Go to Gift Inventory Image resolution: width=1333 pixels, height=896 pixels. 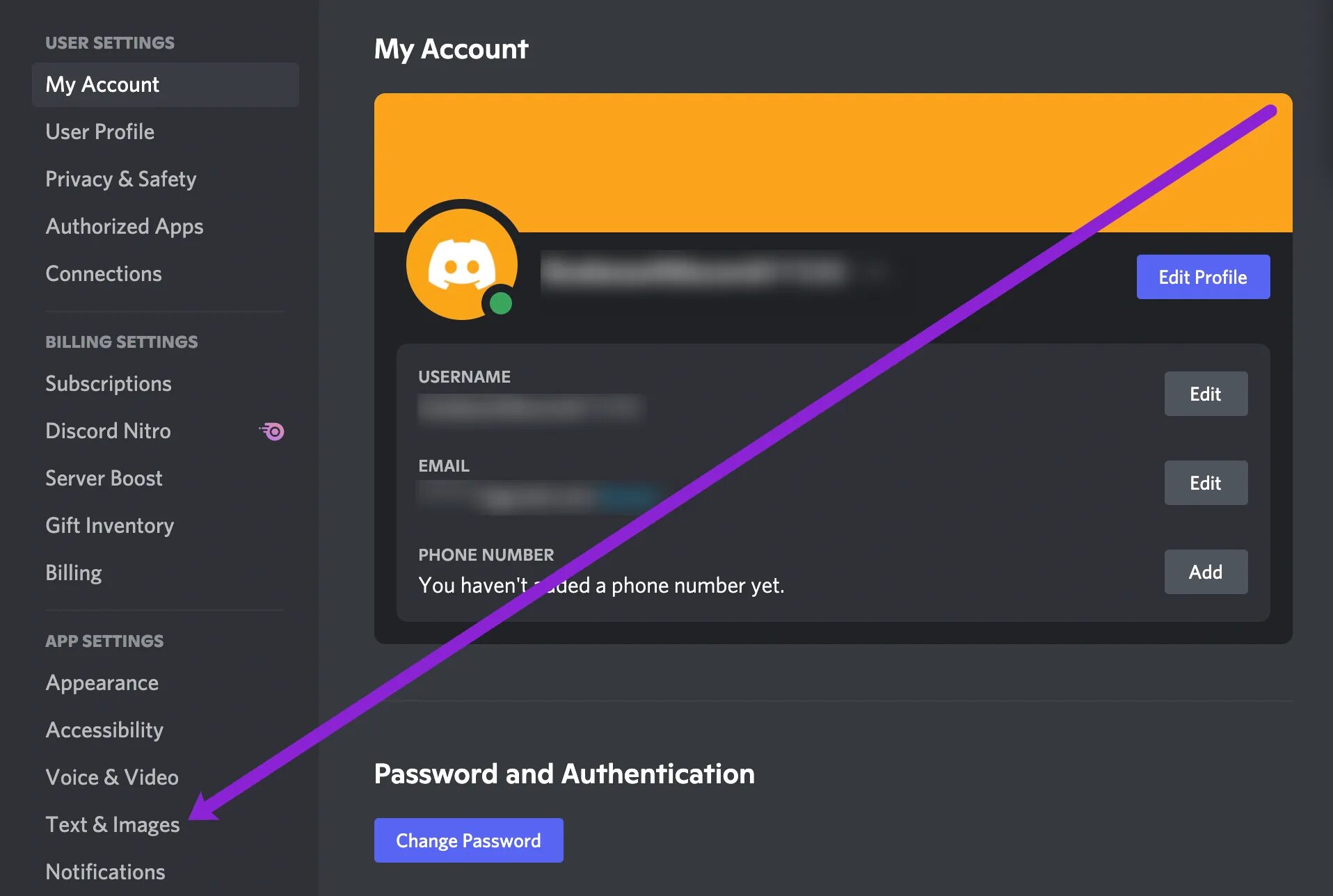point(110,526)
